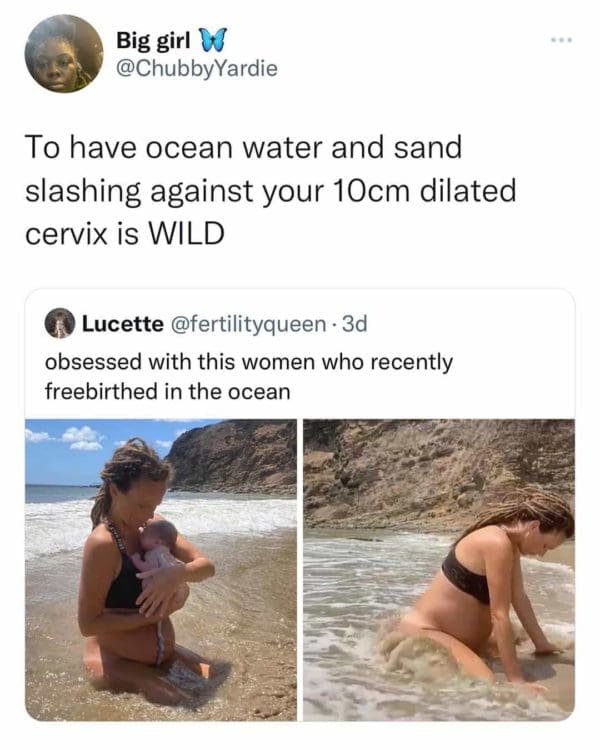Image resolution: width=600 pixels, height=750 pixels.
Task: Open the @ChubbyYardie handle
Action: click(196, 68)
